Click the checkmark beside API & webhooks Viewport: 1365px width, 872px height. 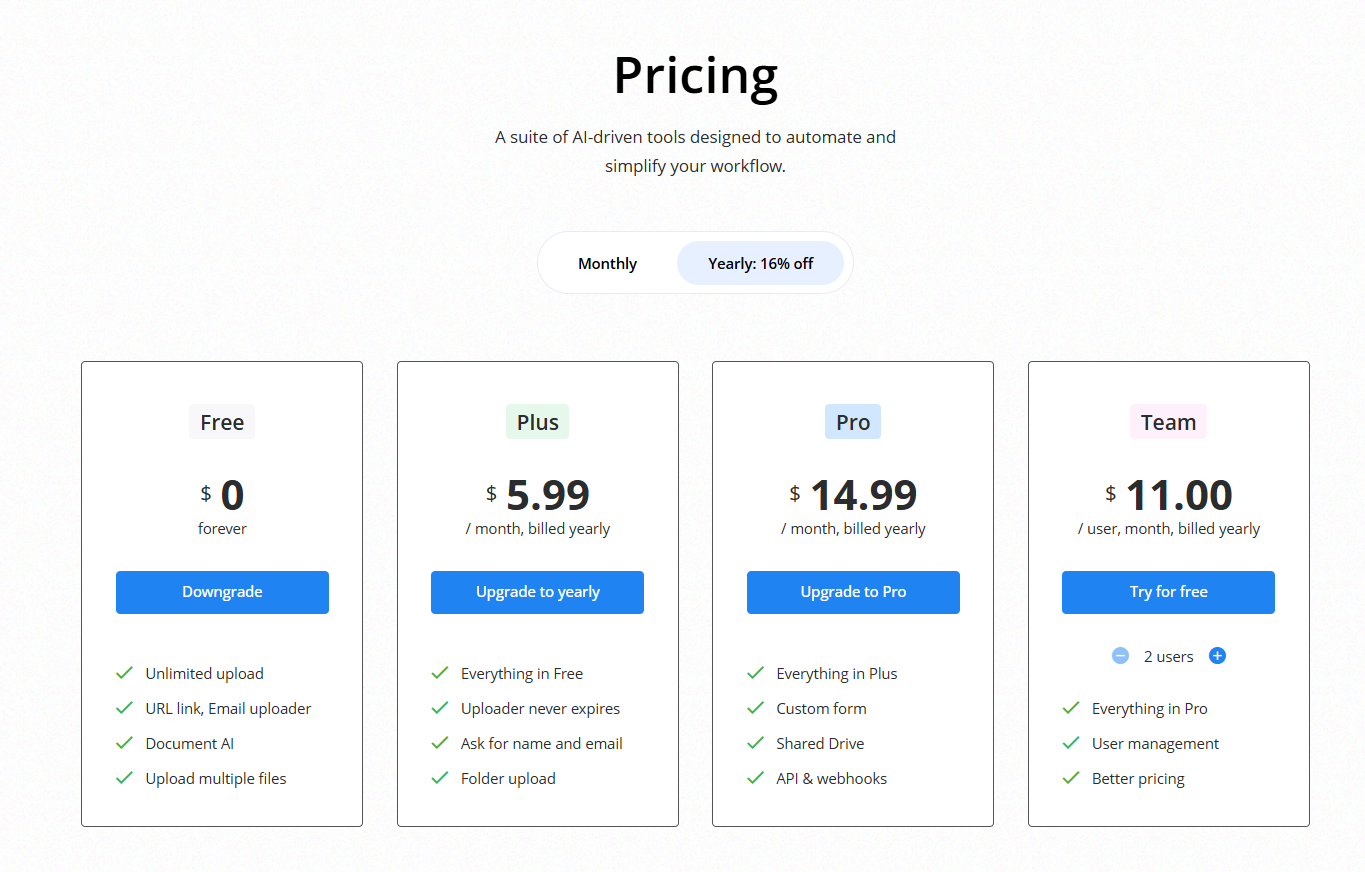tap(756, 778)
